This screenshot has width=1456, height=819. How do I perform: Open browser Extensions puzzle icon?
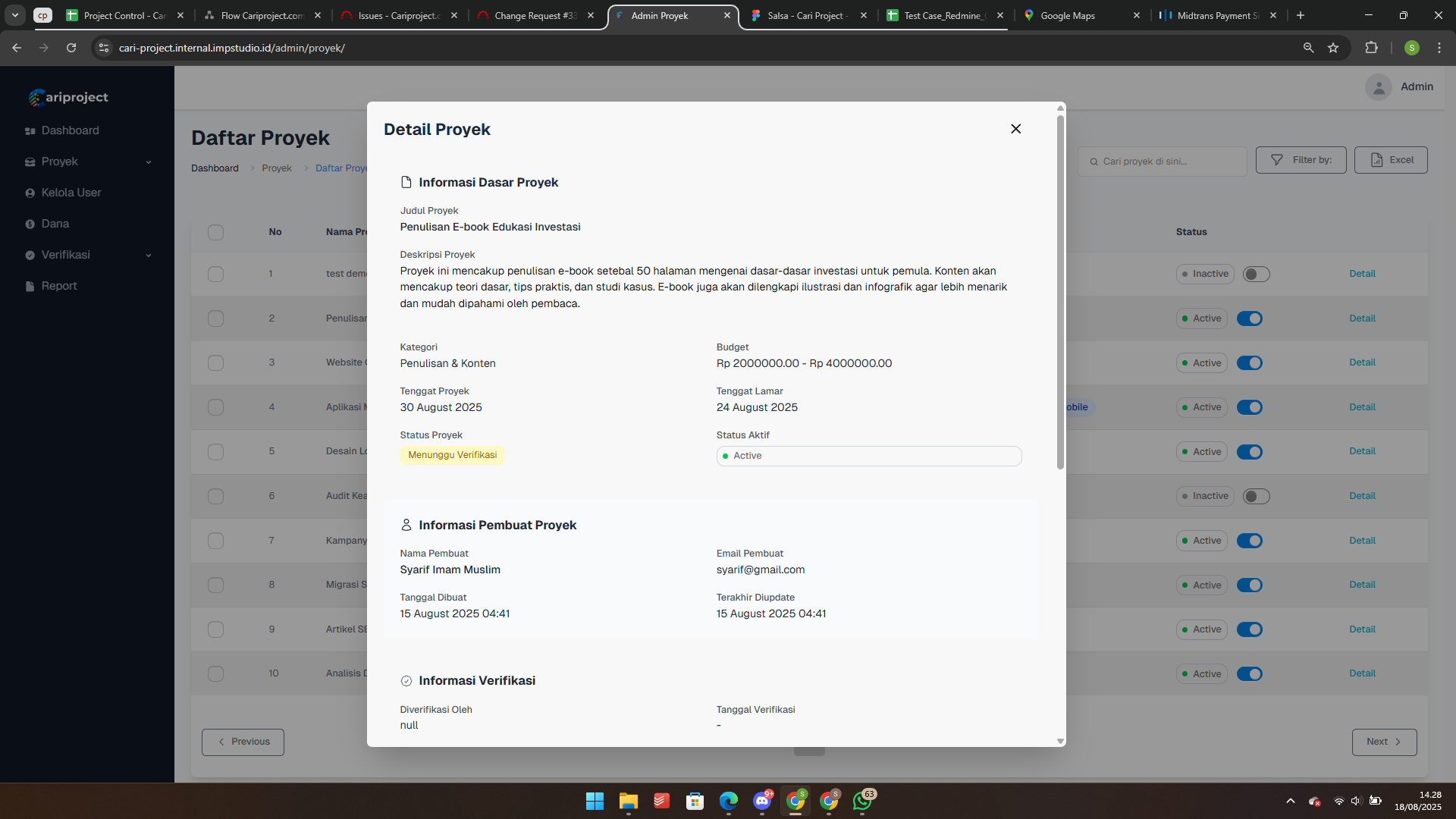(1371, 48)
